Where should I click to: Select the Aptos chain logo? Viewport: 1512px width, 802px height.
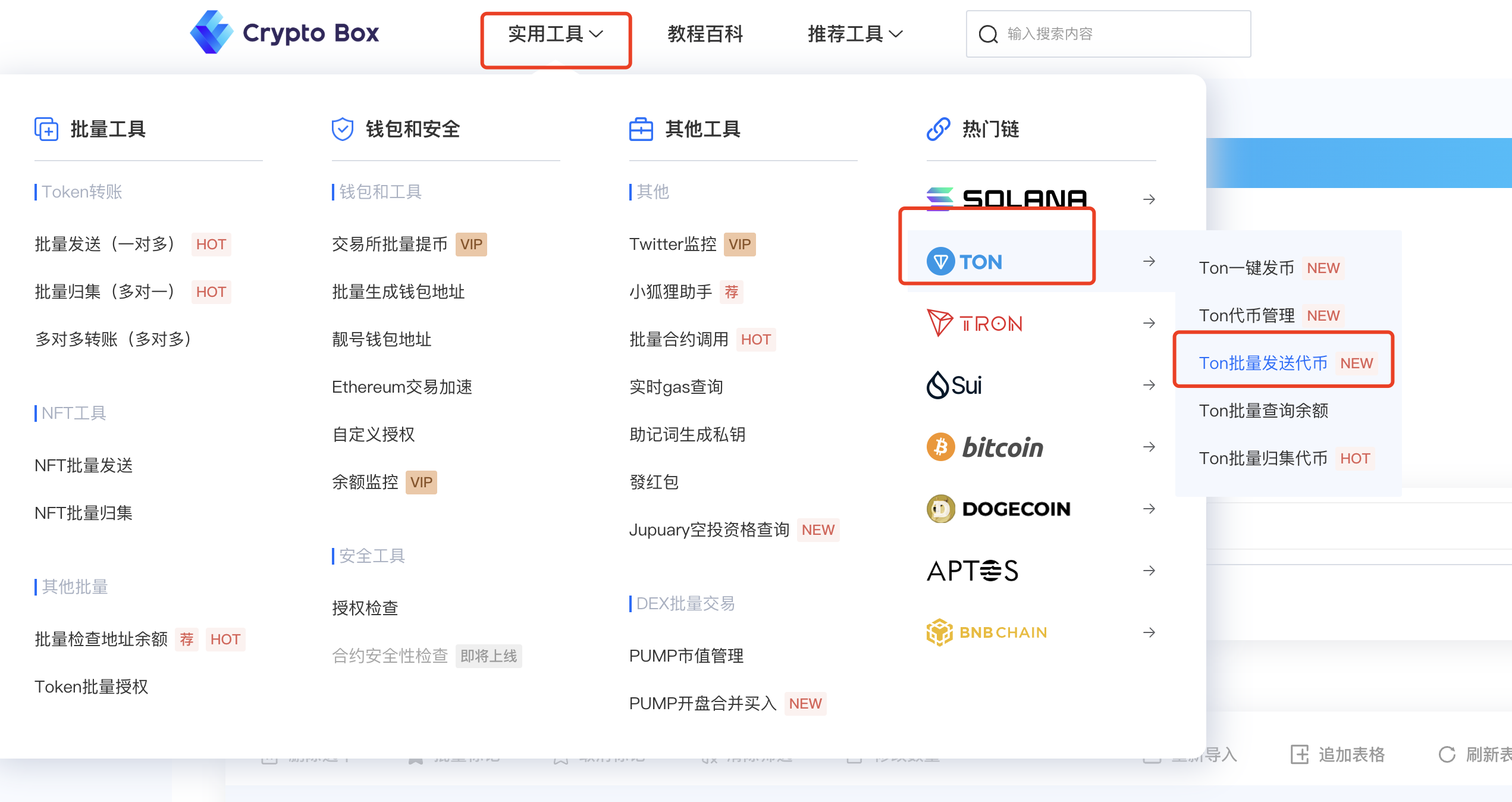(973, 571)
